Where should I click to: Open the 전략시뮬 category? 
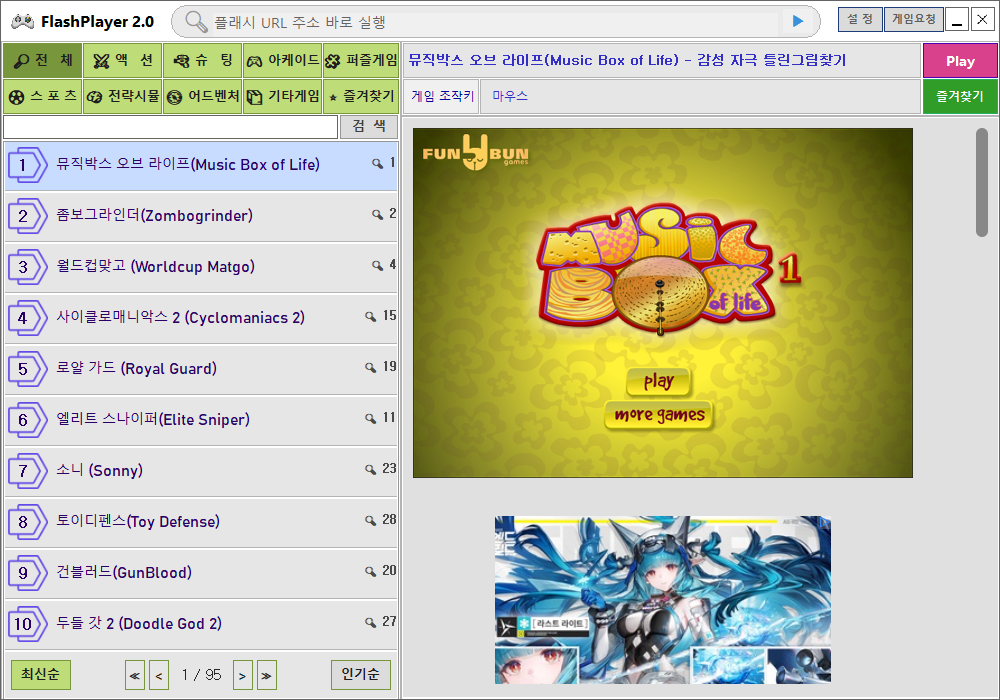coord(122,96)
